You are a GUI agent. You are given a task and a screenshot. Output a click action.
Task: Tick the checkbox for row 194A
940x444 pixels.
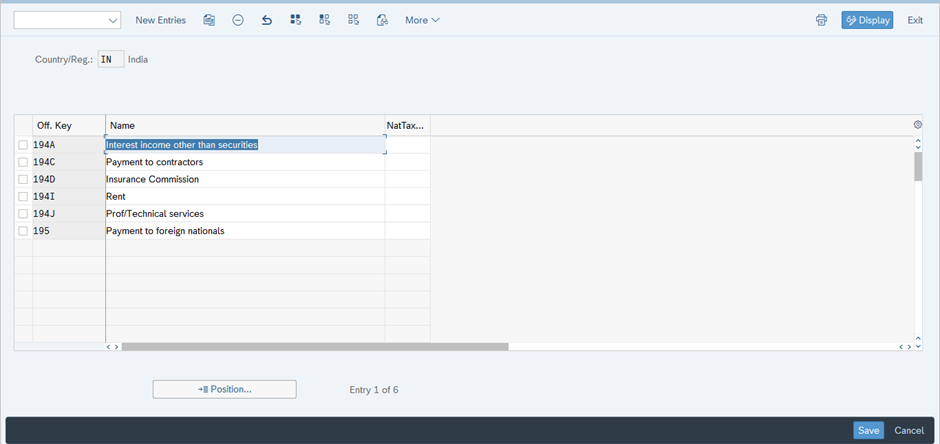coord(23,145)
